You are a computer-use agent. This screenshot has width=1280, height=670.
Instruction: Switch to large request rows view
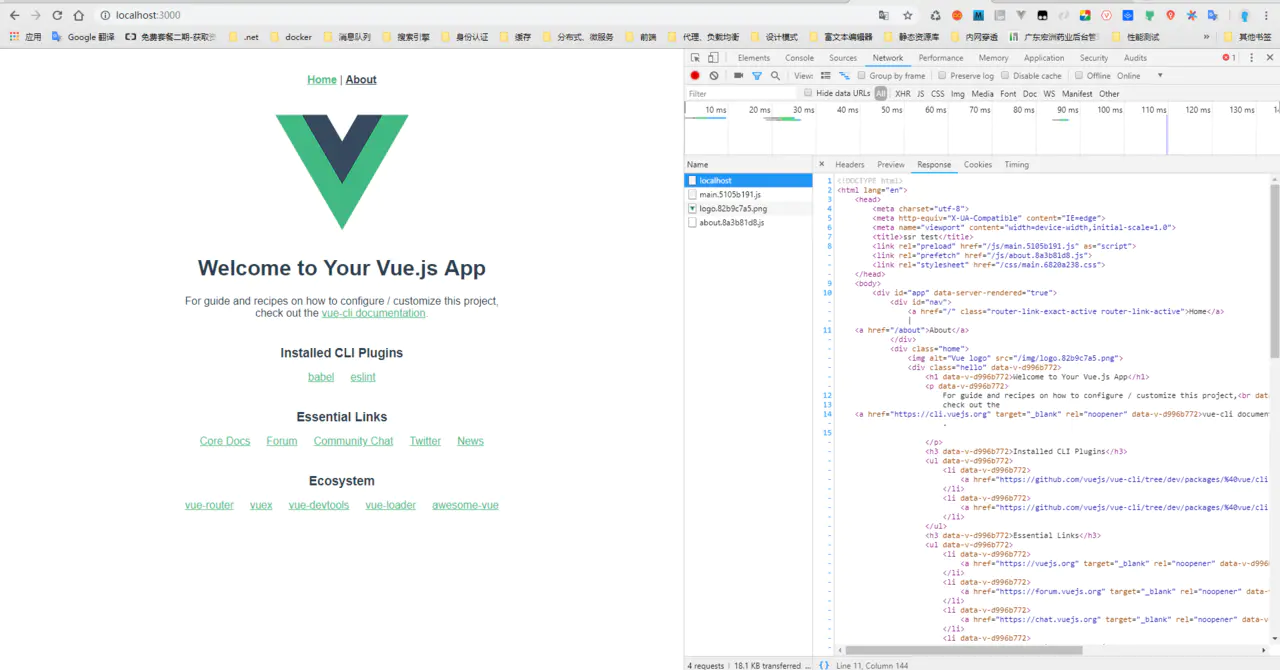827,76
